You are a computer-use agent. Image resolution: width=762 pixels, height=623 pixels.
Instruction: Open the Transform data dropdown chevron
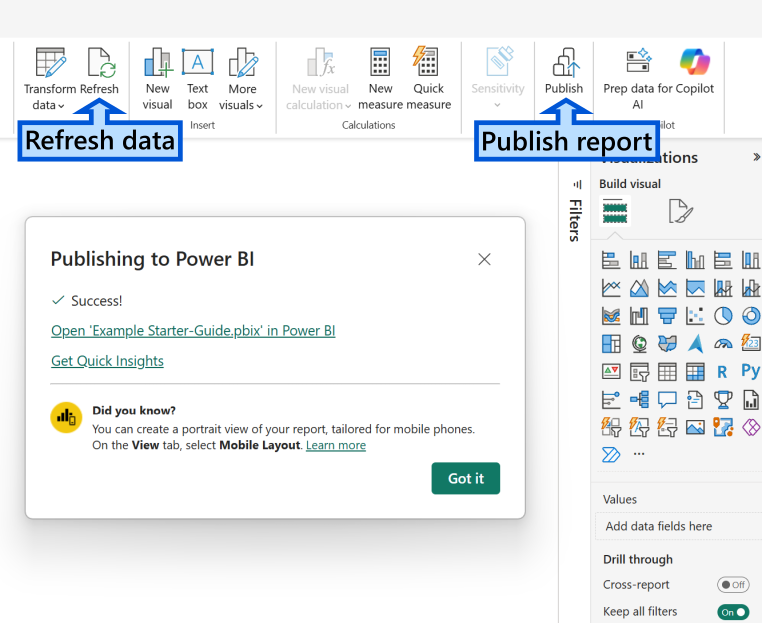tap(61, 105)
